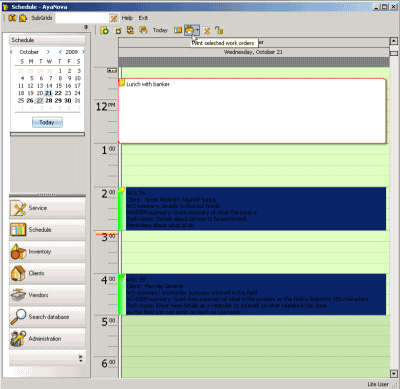Open the Help menu
The image size is (400, 389).
127,18
